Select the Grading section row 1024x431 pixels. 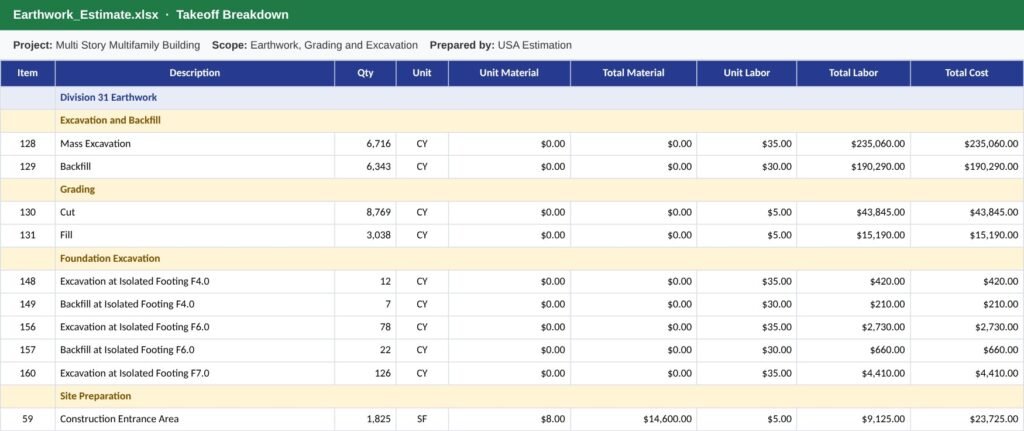[512, 189]
